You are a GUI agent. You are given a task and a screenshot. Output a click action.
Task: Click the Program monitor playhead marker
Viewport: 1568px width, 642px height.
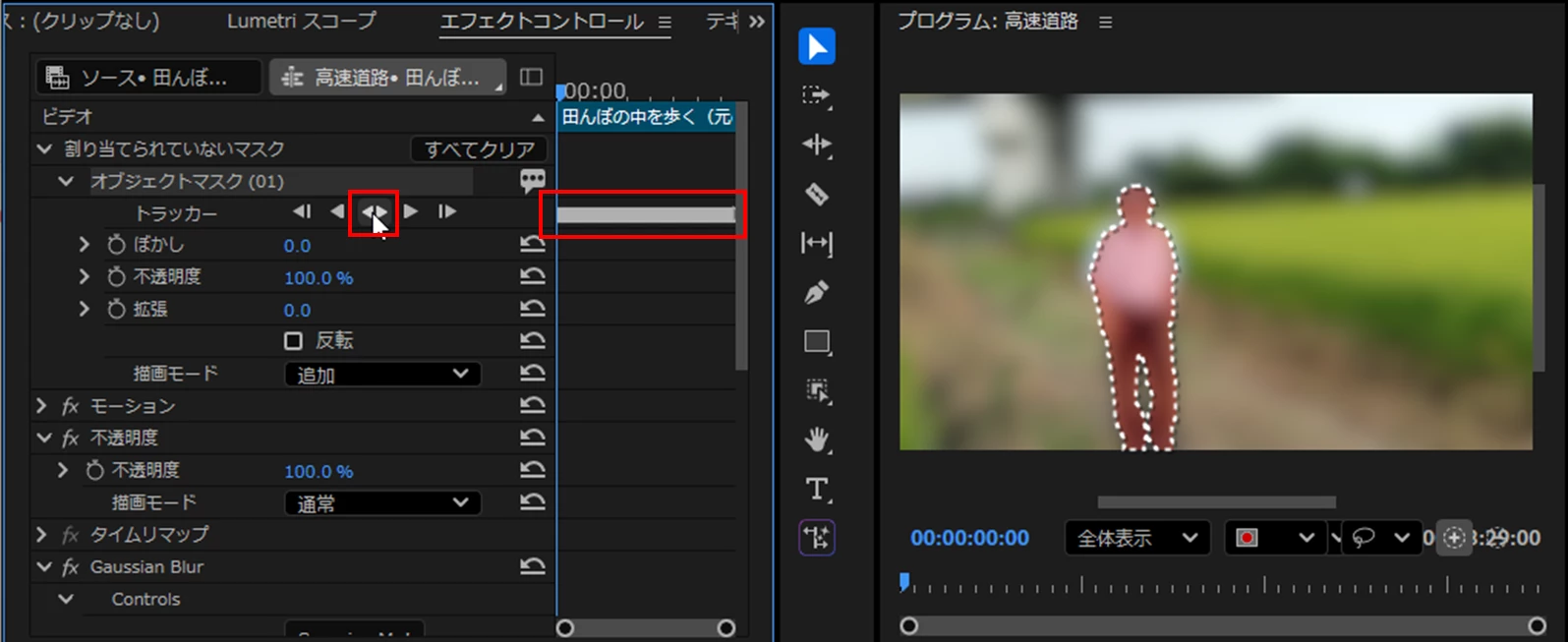click(x=904, y=583)
